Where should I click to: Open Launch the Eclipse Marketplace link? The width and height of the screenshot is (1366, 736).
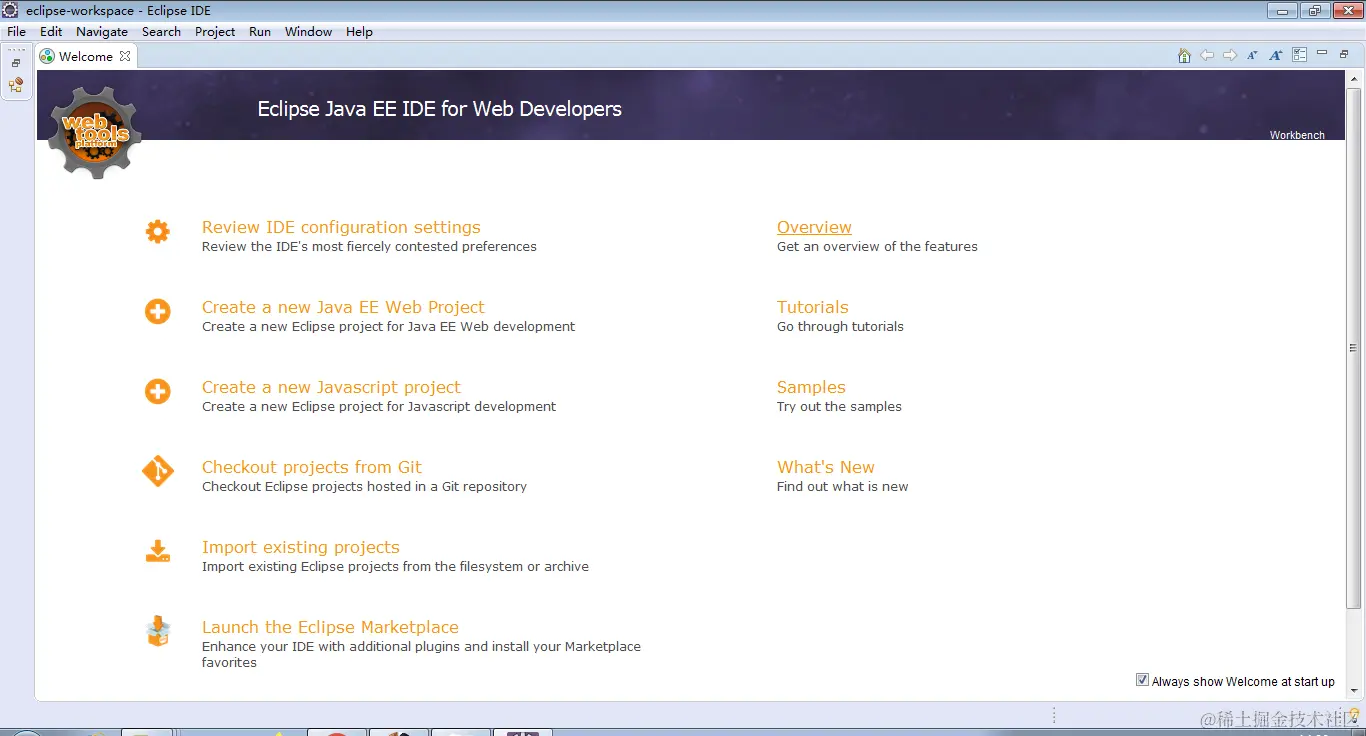[x=330, y=627]
